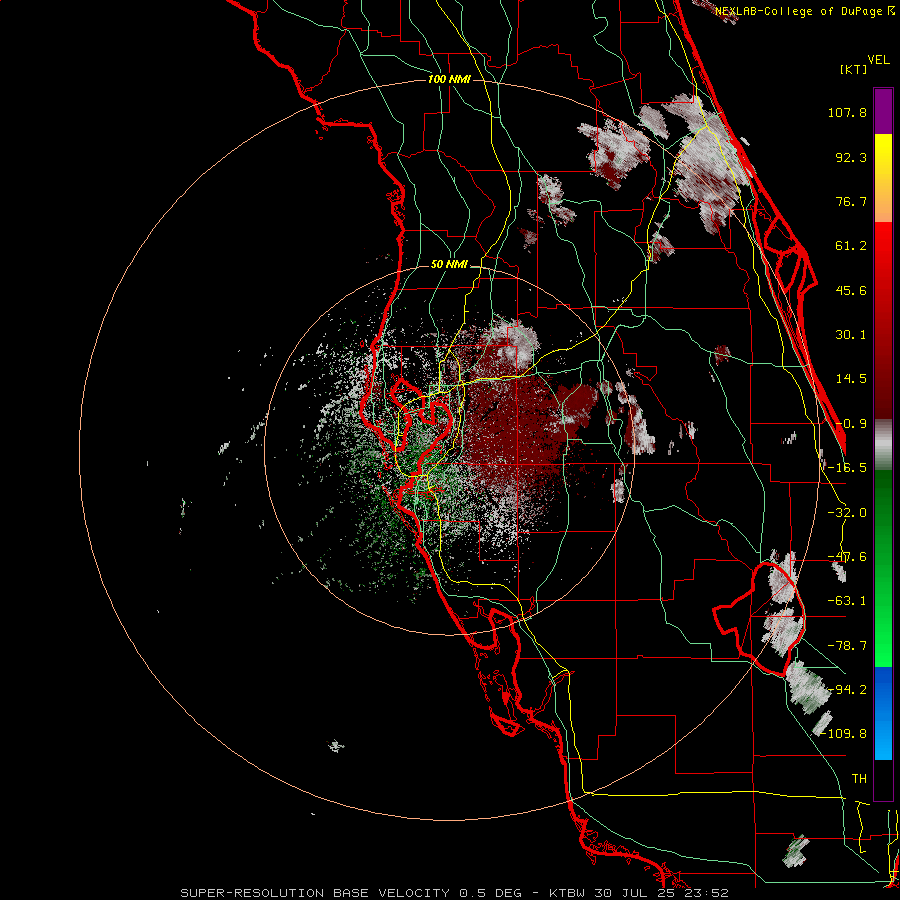Select the 30.1 scale value
The image size is (900, 900).
(851, 335)
